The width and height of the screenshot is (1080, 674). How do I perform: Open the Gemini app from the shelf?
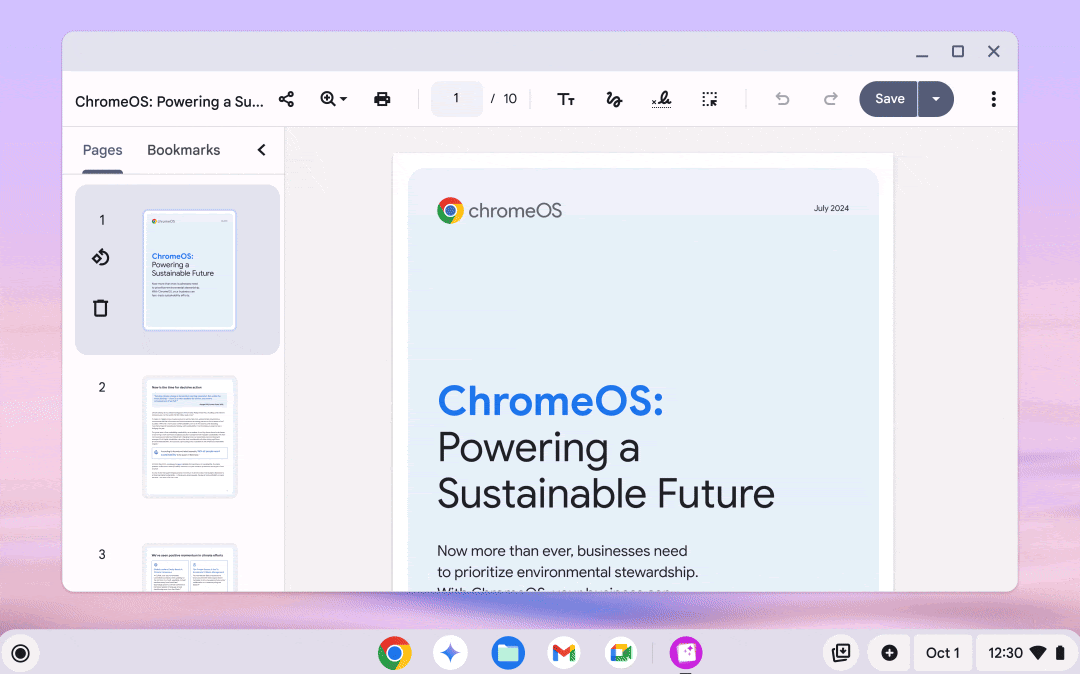click(x=450, y=653)
